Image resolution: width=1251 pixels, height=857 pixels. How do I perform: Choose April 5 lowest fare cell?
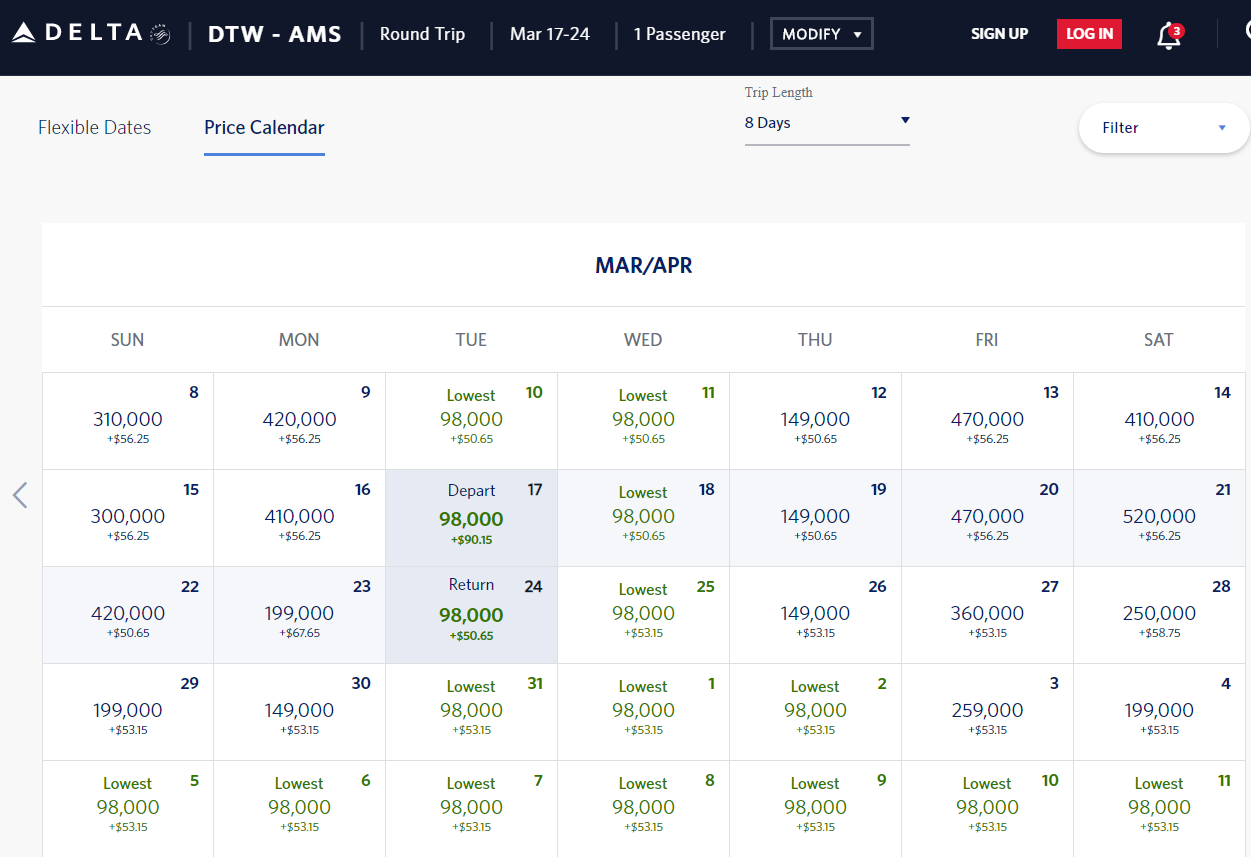pyautogui.click(x=128, y=807)
